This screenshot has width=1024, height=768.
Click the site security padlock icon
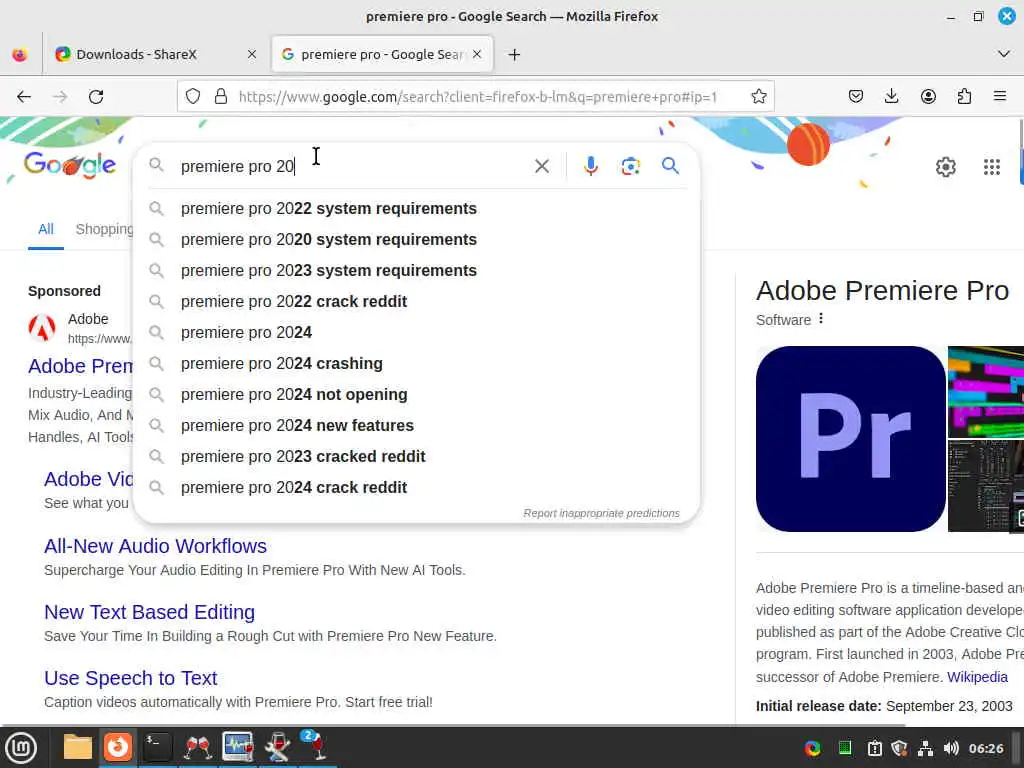click(221, 97)
